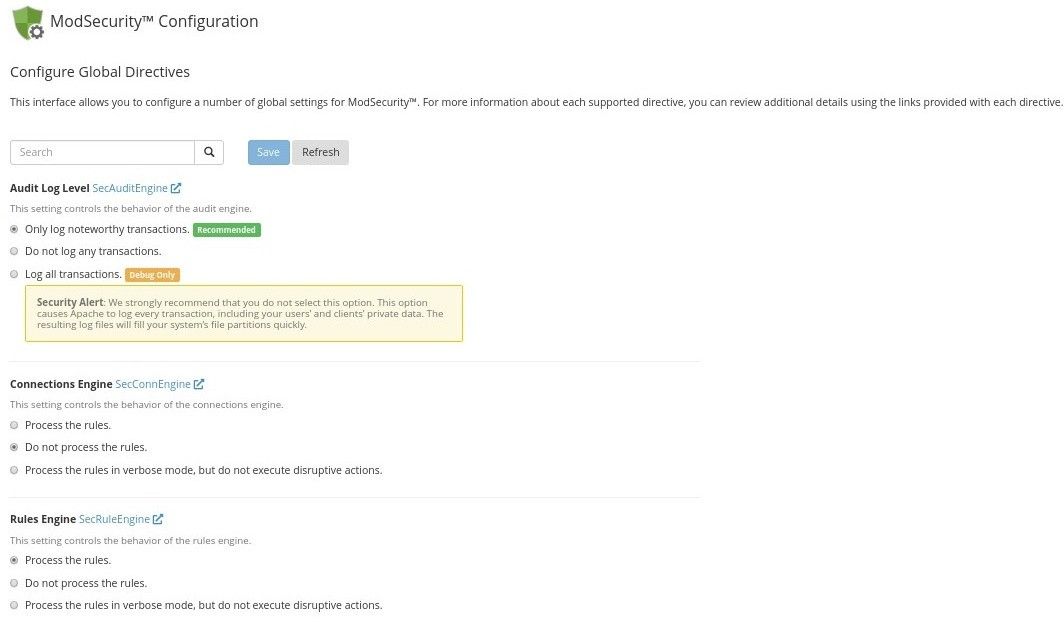The height and width of the screenshot is (622, 1064).
Task: Open the SecConnEngine documentation link
Action: (x=153, y=384)
